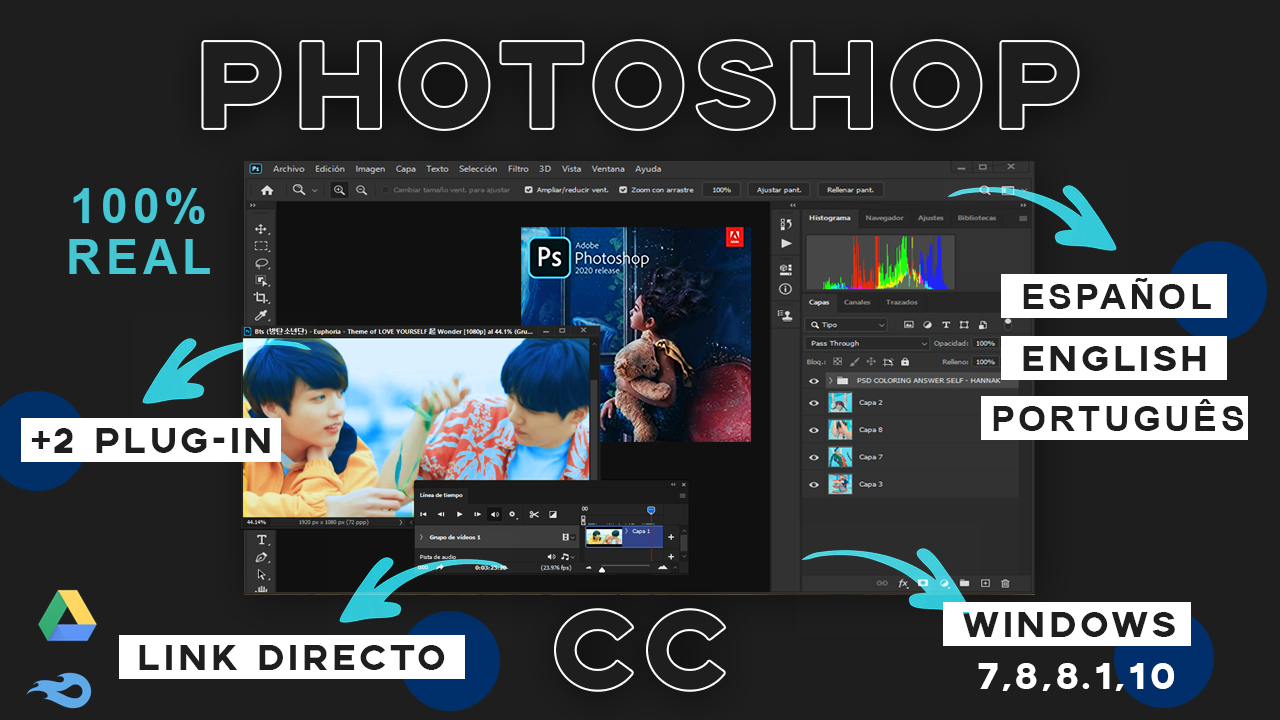Expand Grupo de vídeos 1 in the timeline
Image resolution: width=1280 pixels, height=720 pixels.
pyautogui.click(x=421, y=537)
